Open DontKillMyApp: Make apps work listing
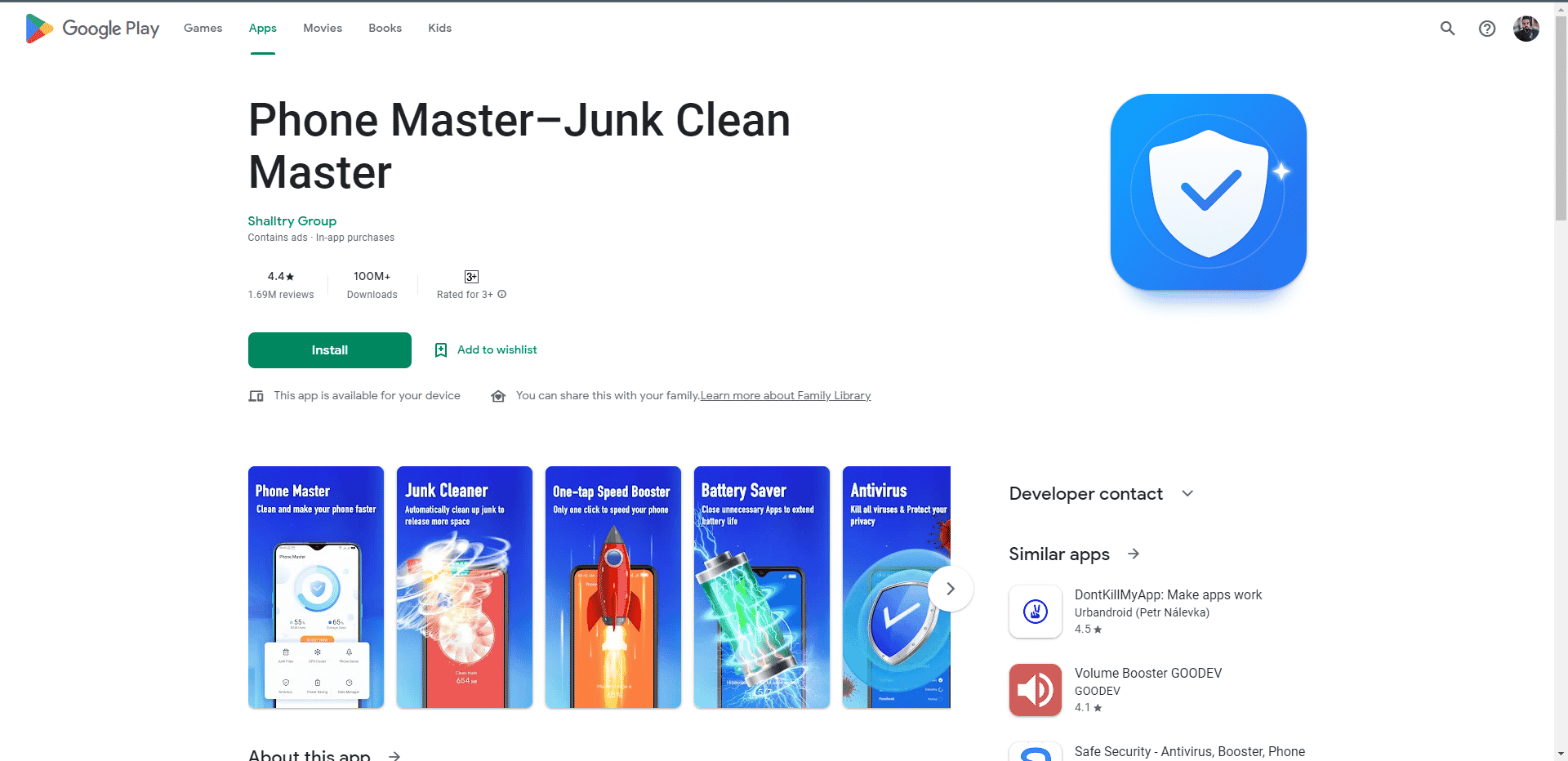1568x761 pixels. (1168, 595)
